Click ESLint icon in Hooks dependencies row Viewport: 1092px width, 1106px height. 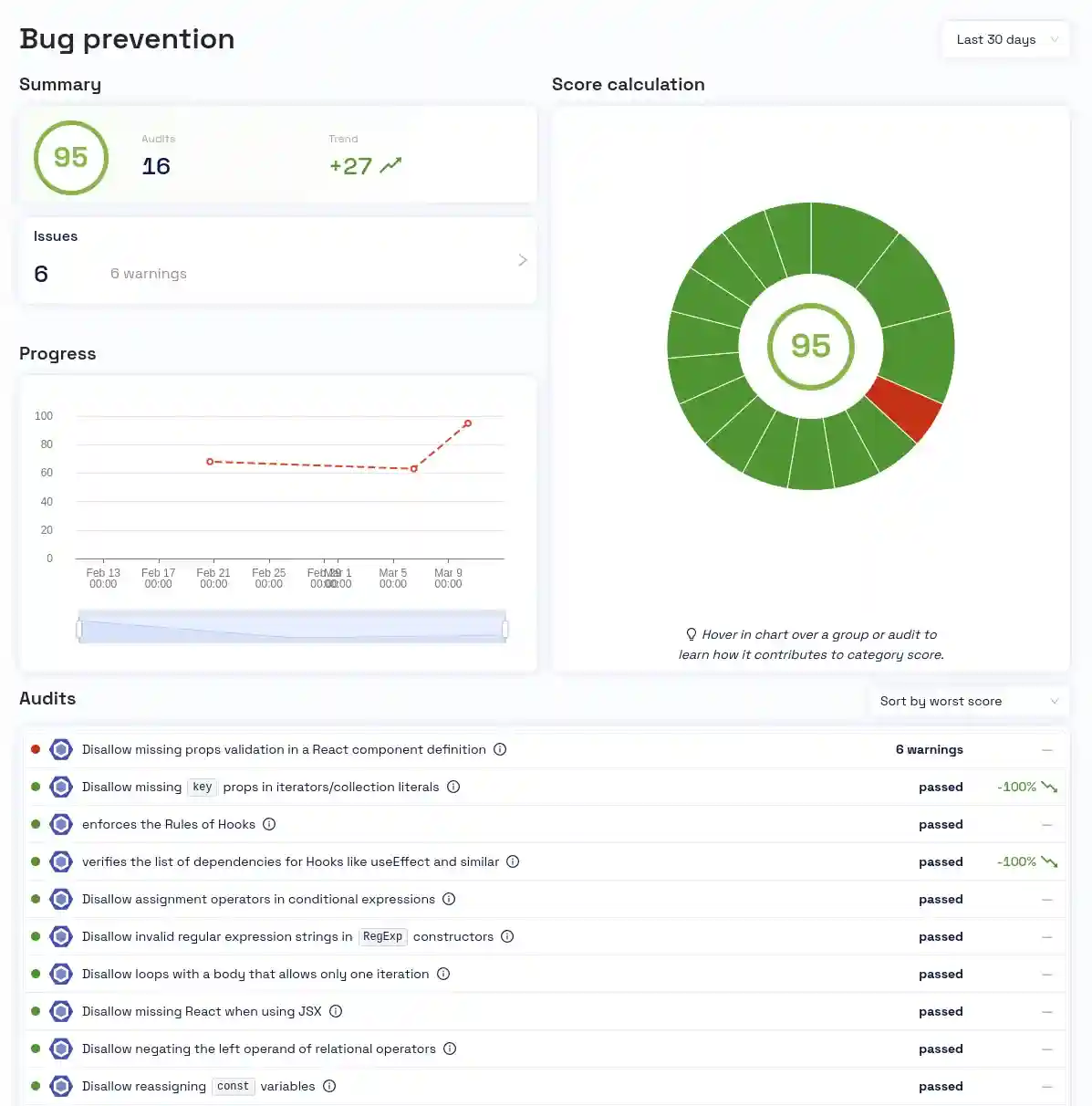[x=61, y=861]
